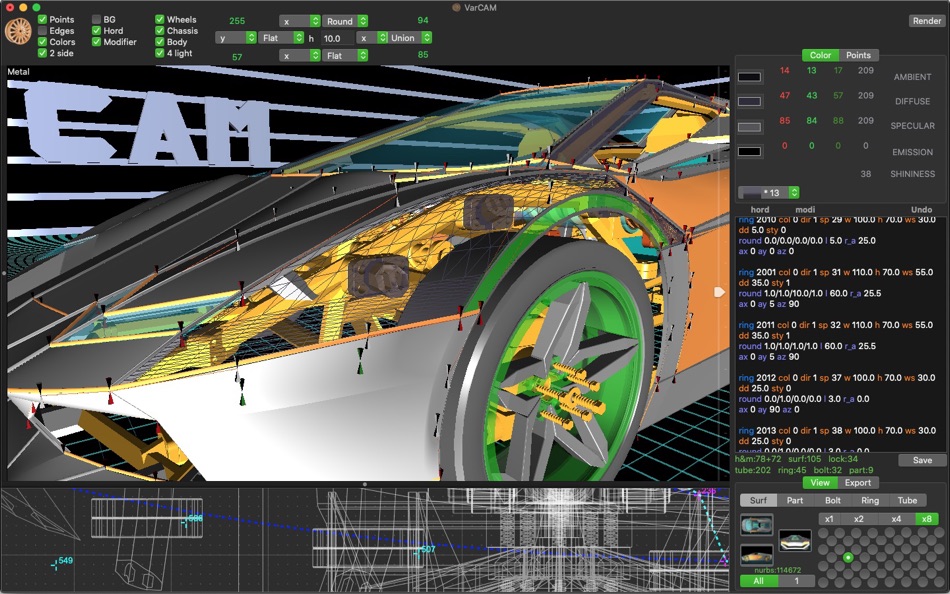The width and height of the screenshot is (950, 594).
Task: Click the DIFFUSE color swatch
Action: pyautogui.click(x=749, y=102)
